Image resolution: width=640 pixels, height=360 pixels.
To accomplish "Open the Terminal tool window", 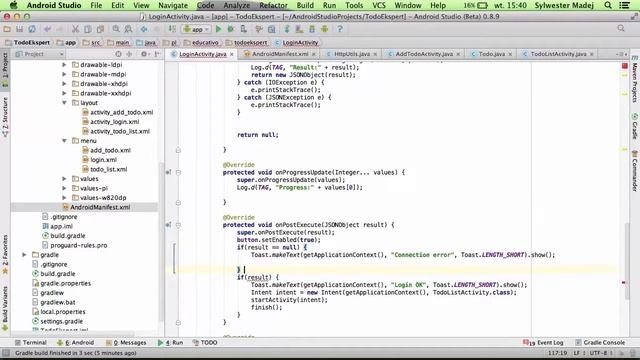I will pyautogui.click(x=31, y=342).
